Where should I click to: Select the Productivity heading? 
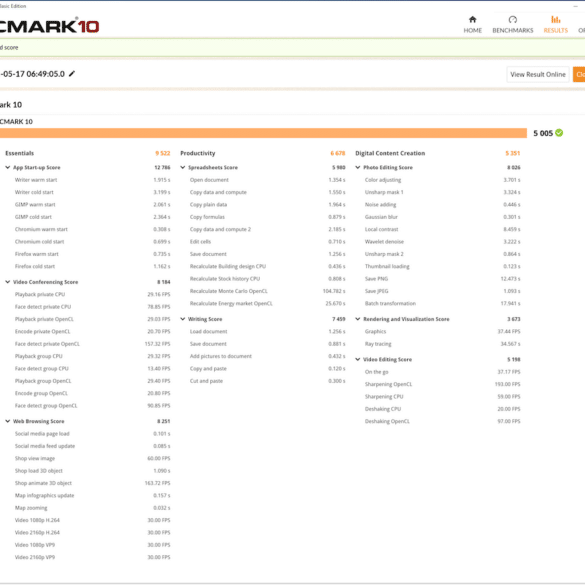coord(198,153)
